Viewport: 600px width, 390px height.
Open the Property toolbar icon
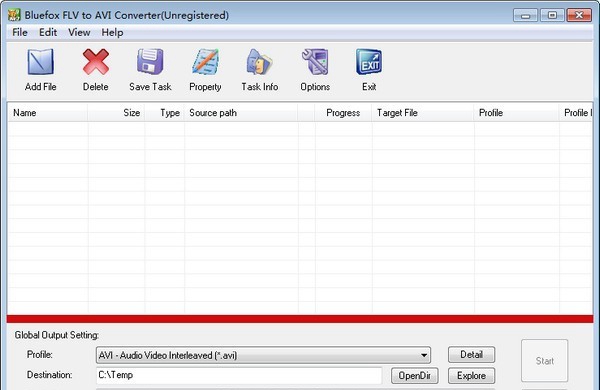[205, 62]
